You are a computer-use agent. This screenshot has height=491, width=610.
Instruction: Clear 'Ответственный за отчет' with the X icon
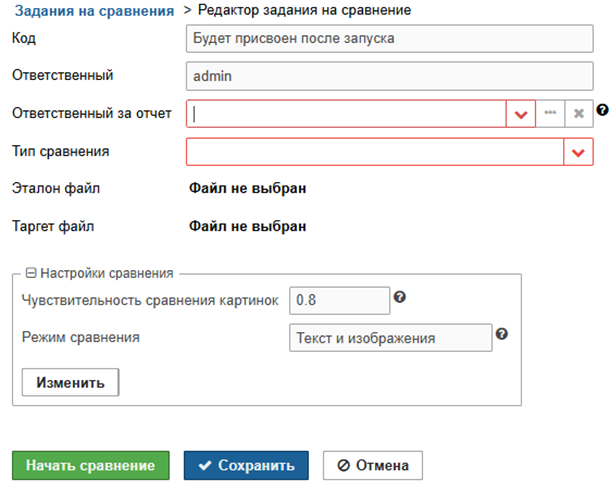(579, 114)
